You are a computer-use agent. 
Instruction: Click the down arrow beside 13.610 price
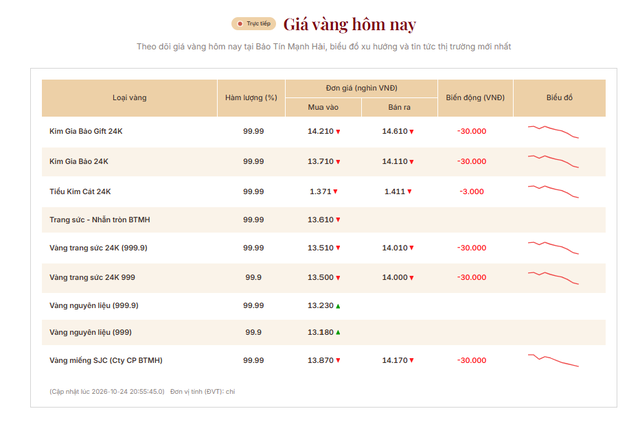[x=338, y=220]
